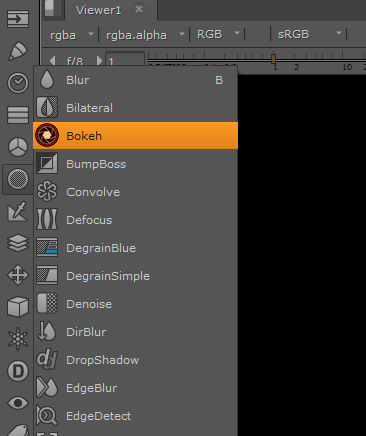
Task: Choose DegrainSimple from the filter menu
Action: click(136, 276)
